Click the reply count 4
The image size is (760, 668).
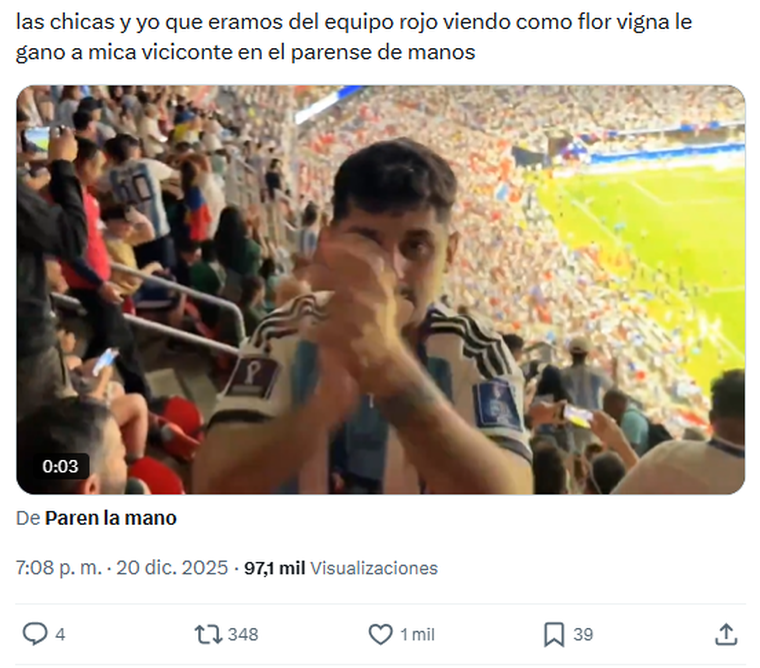pyautogui.click(x=60, y=635)
